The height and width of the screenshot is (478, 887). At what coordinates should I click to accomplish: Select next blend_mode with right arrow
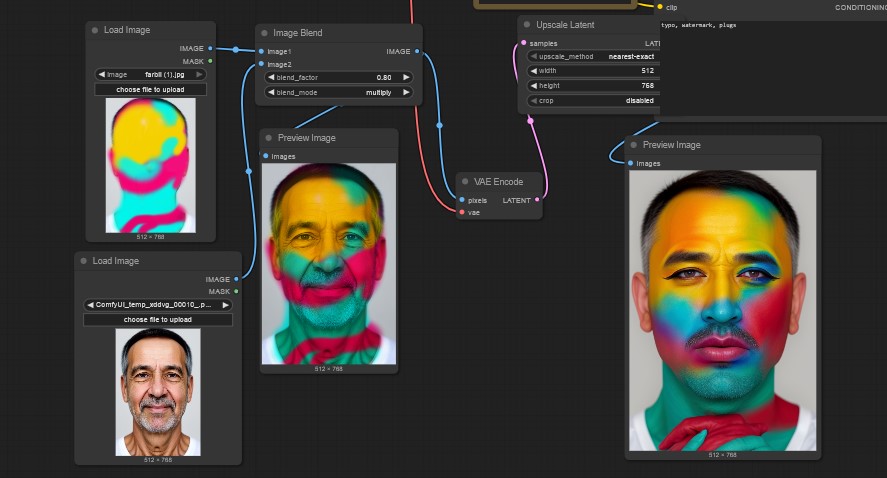(406, 92)
